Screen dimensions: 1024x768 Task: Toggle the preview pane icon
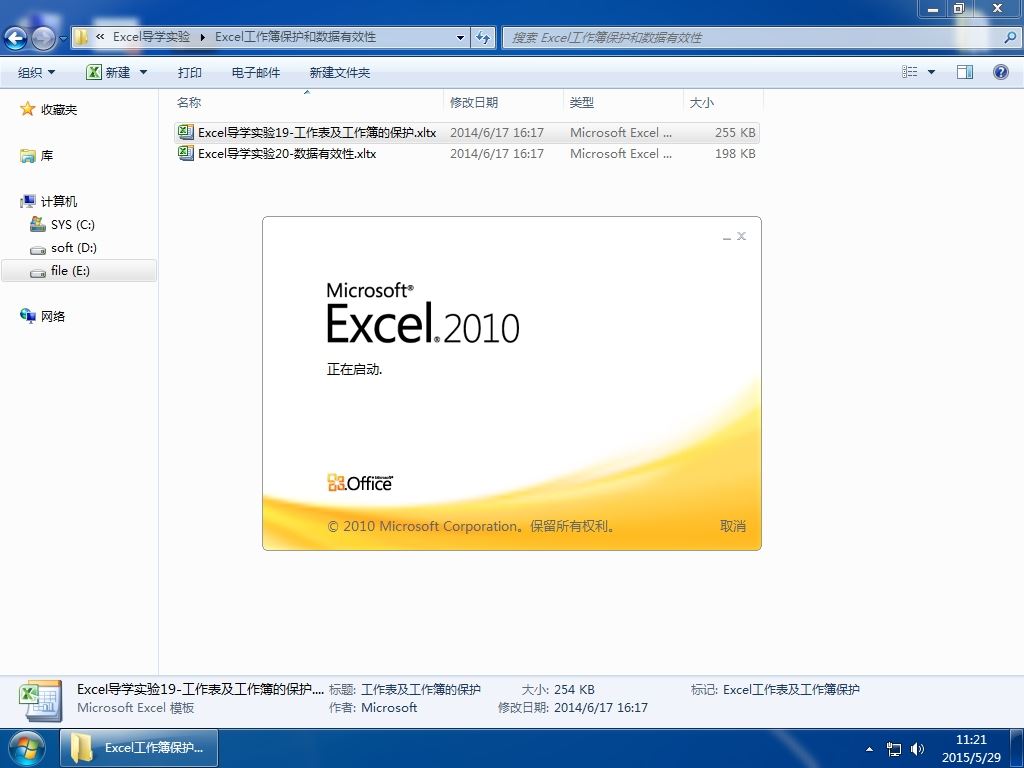[965, 72]
